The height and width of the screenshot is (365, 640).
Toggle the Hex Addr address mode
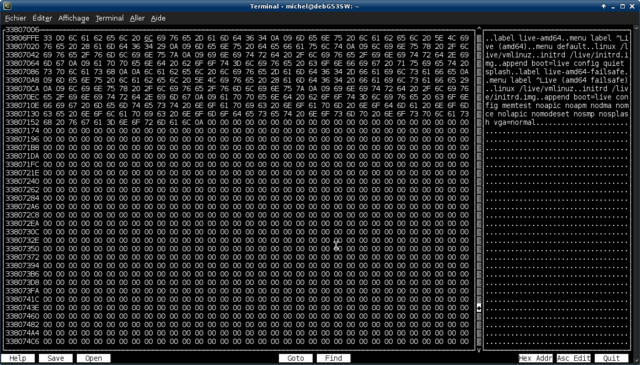[x=536, y=358]
